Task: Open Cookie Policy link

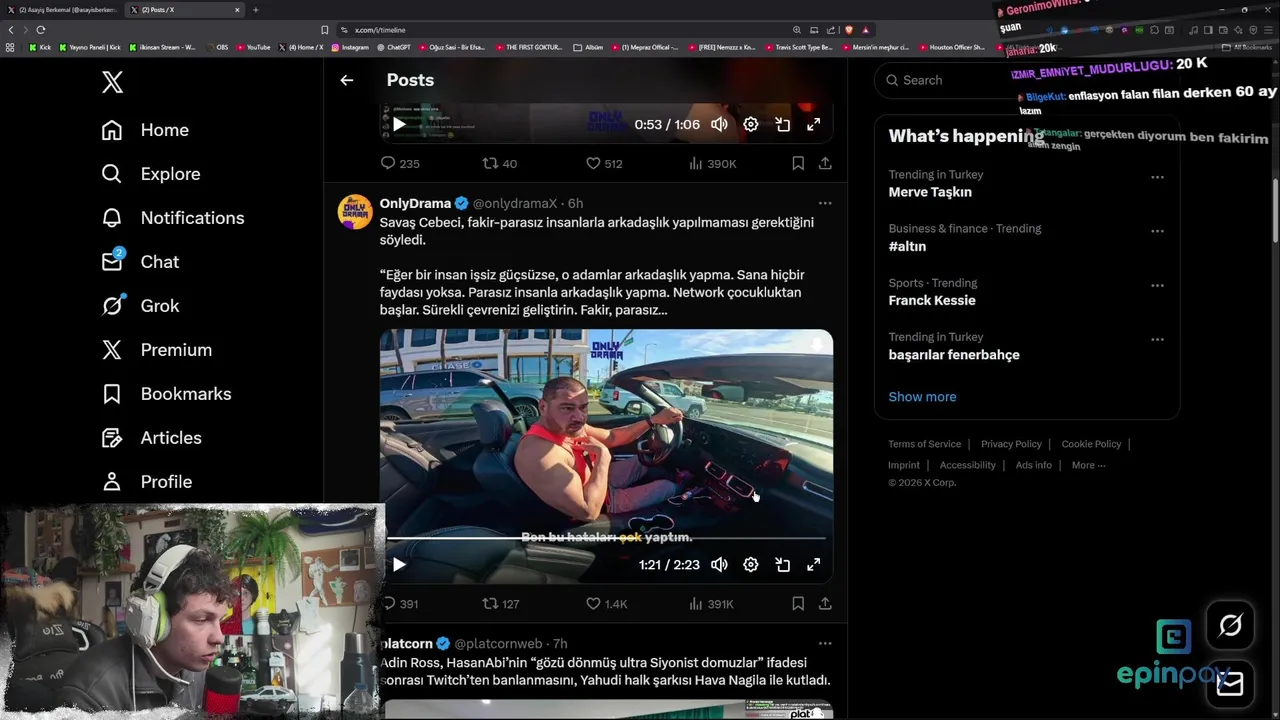Action: pos(1091,444)
